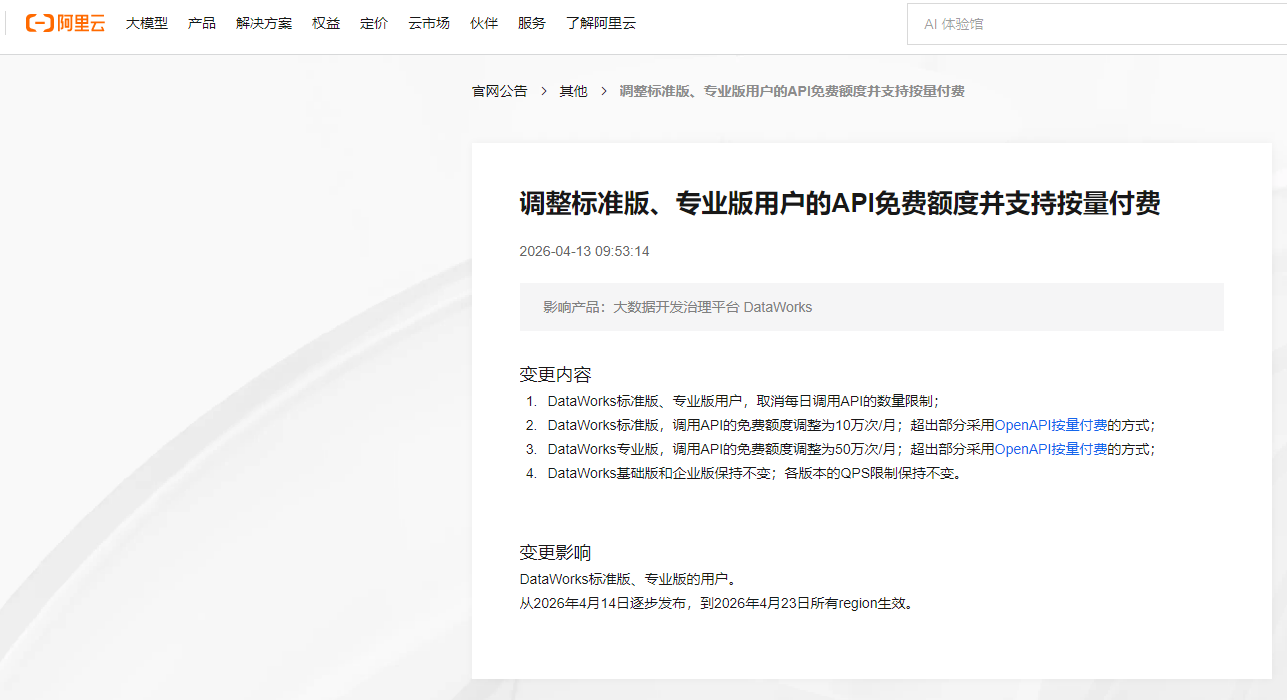The image size is (1287, 700).
Task: Select 权益 in top navigation
Action: pos(326,24)
